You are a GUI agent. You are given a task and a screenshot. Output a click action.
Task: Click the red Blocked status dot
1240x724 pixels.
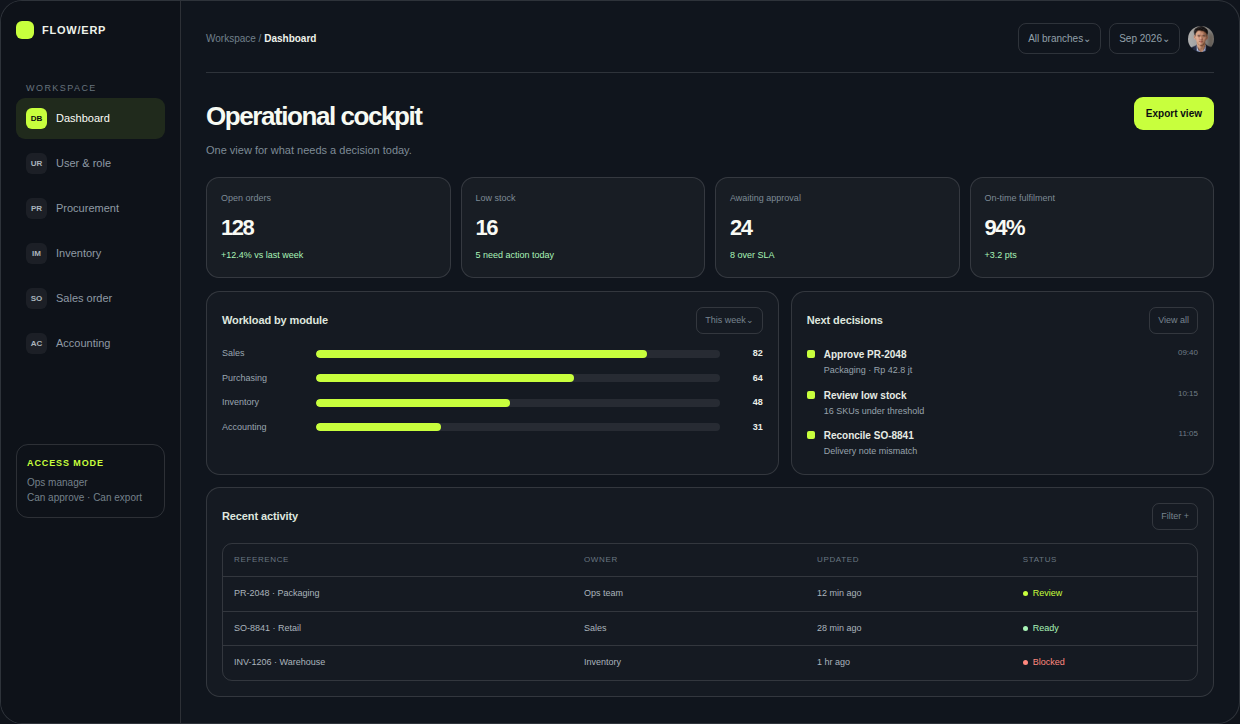1025,662
